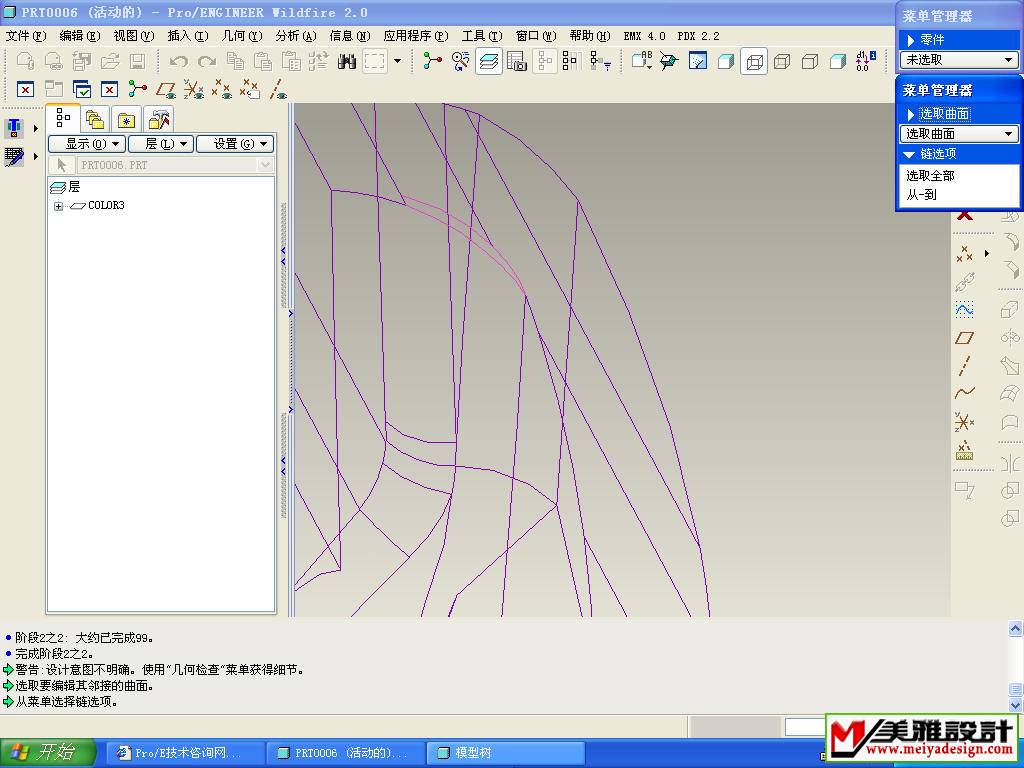Toggle the layers display icon in toolbar

click(489, 62)
